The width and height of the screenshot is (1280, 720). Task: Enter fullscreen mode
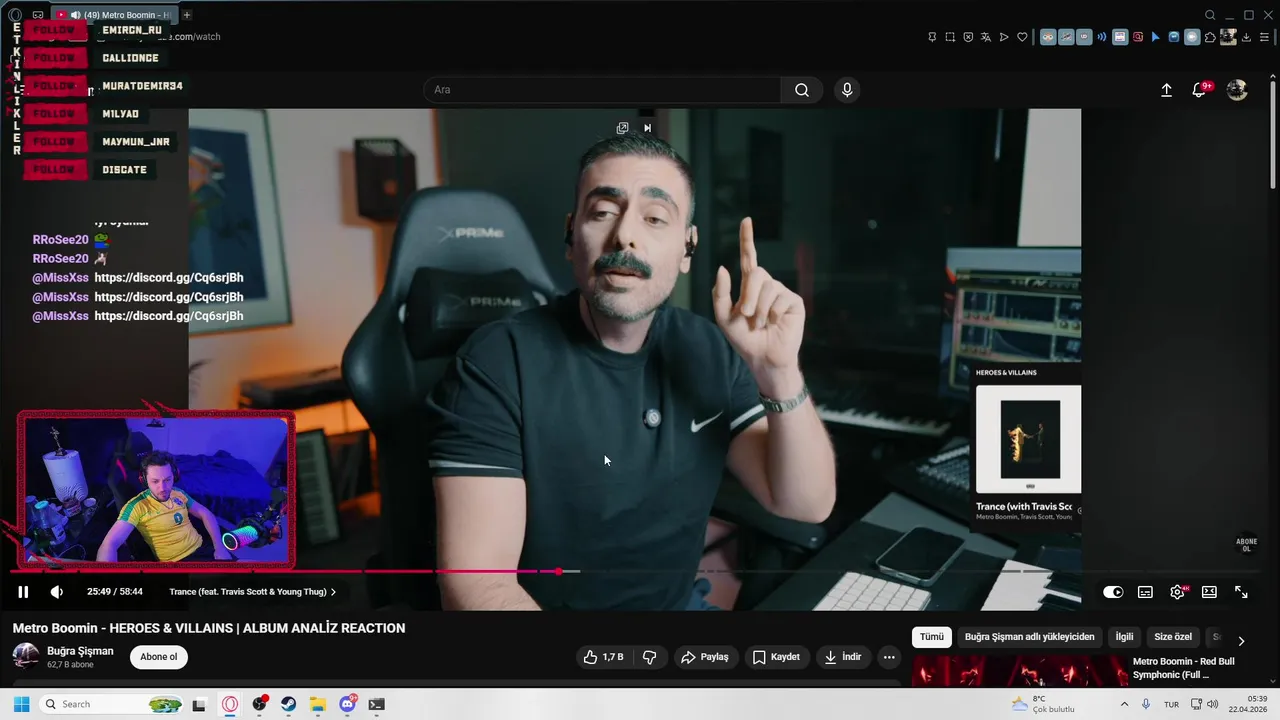pos(1241,592)
